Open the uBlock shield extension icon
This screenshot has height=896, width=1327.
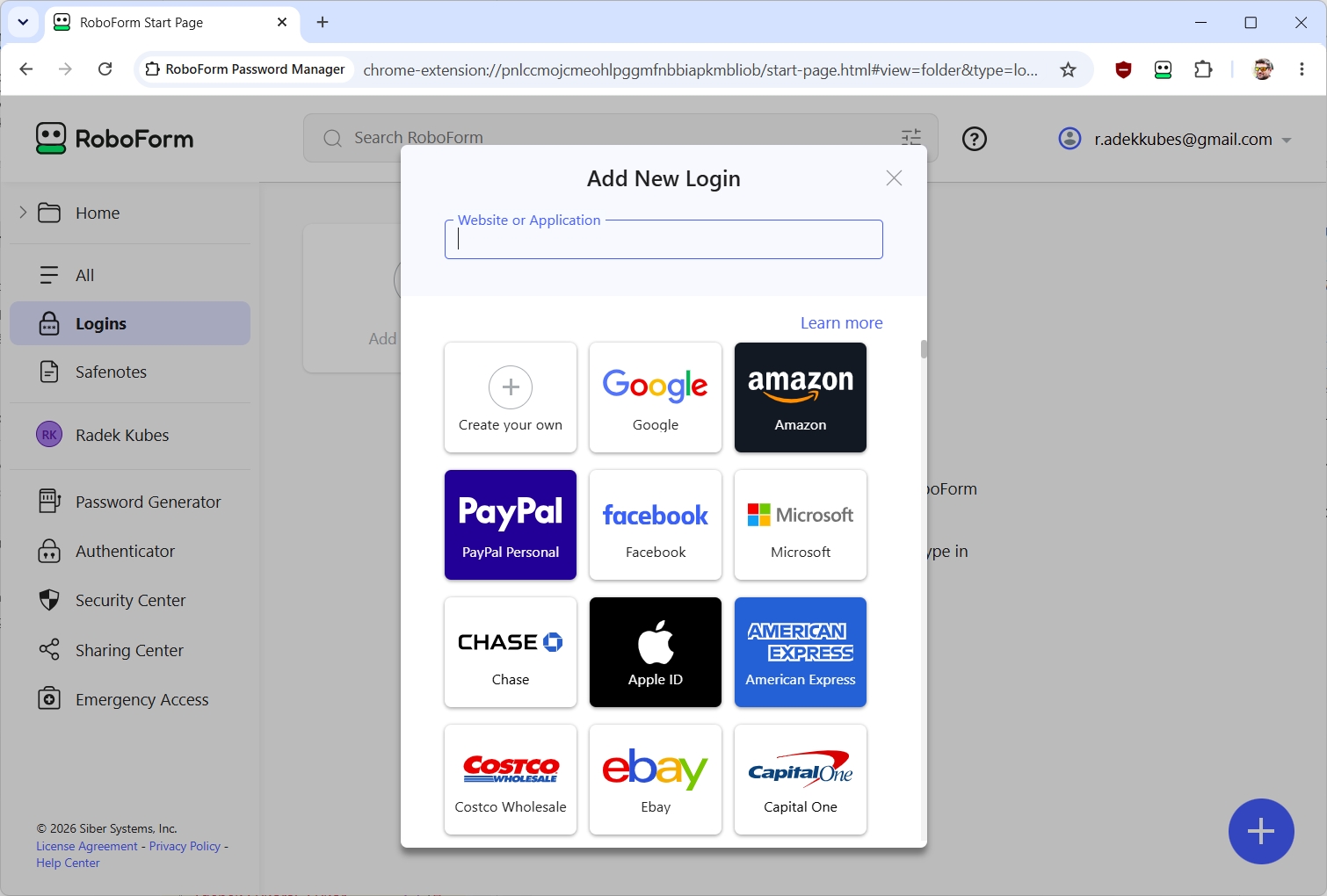click(x=1123, y=69)
